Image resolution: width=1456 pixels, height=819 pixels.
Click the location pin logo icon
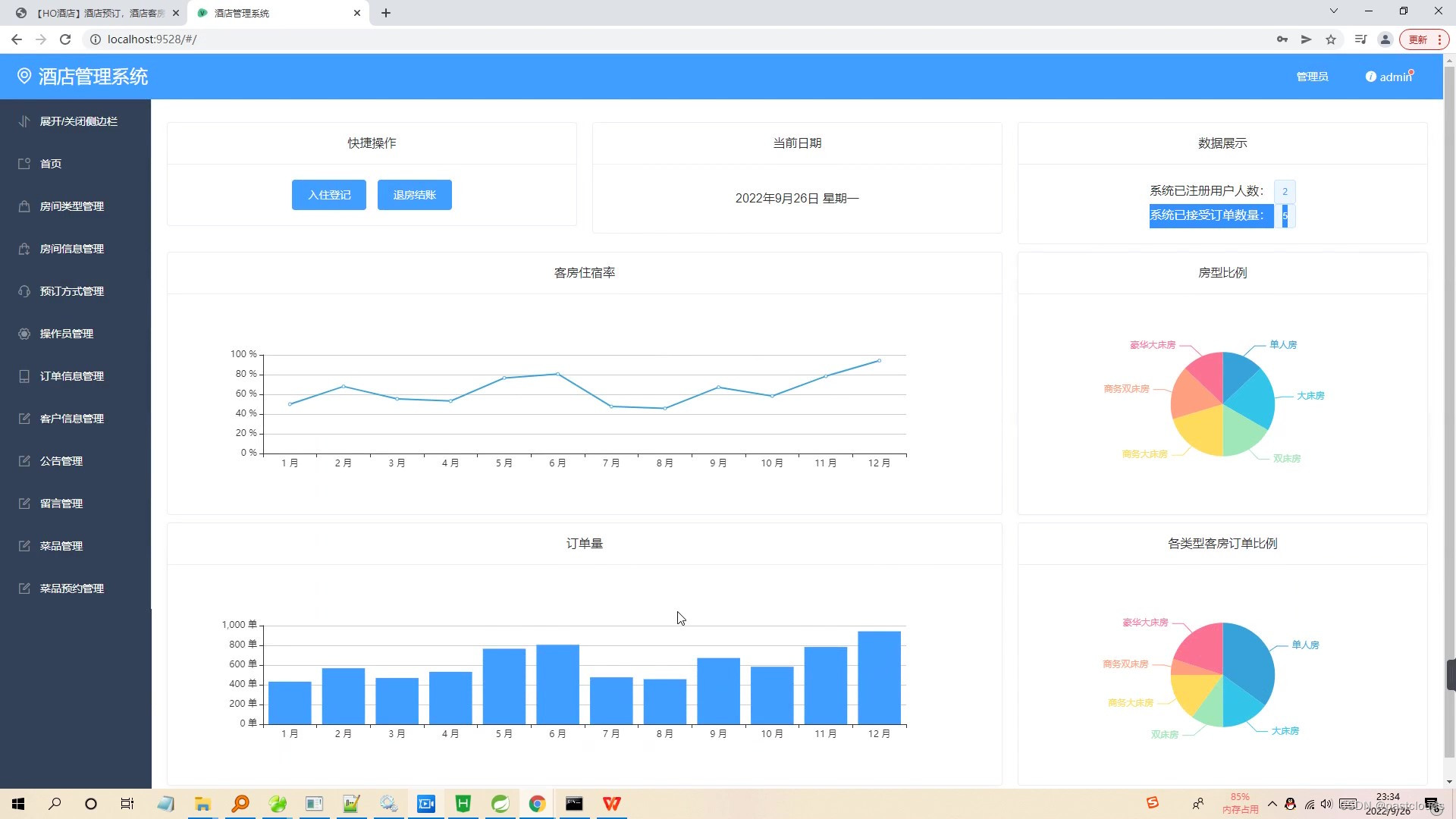pos(24,76)
